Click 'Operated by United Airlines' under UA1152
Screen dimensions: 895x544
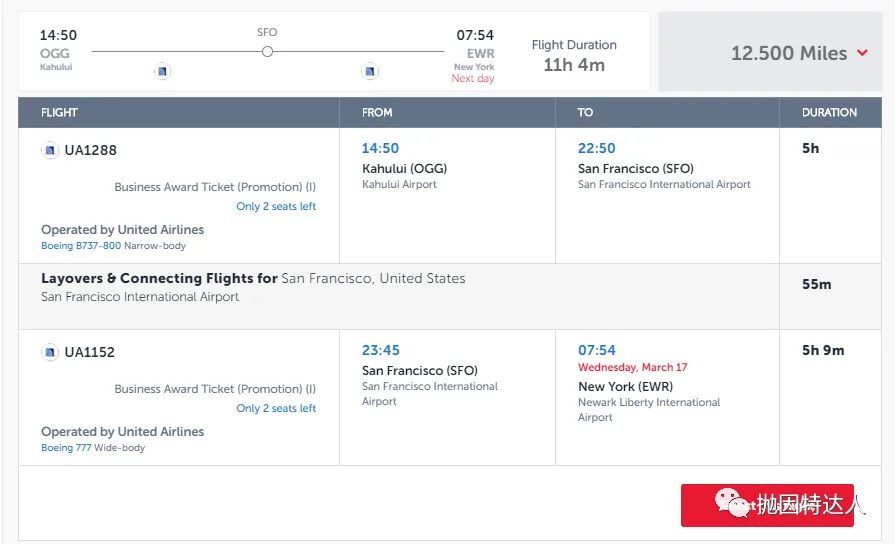point(123,432)
